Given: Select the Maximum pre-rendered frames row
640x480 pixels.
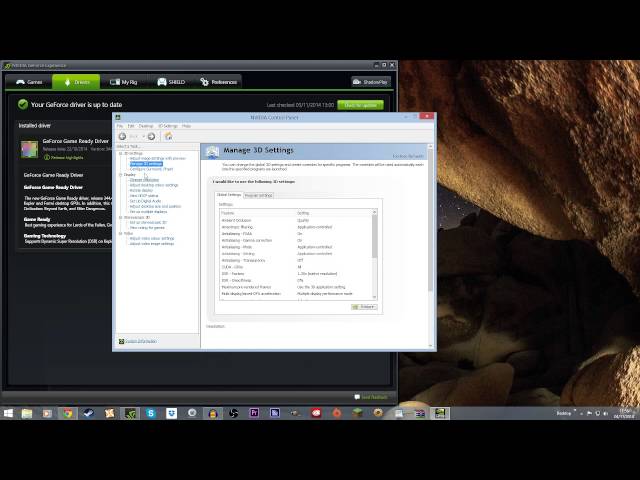Looking at the screenshot, I should click(297, 287).
